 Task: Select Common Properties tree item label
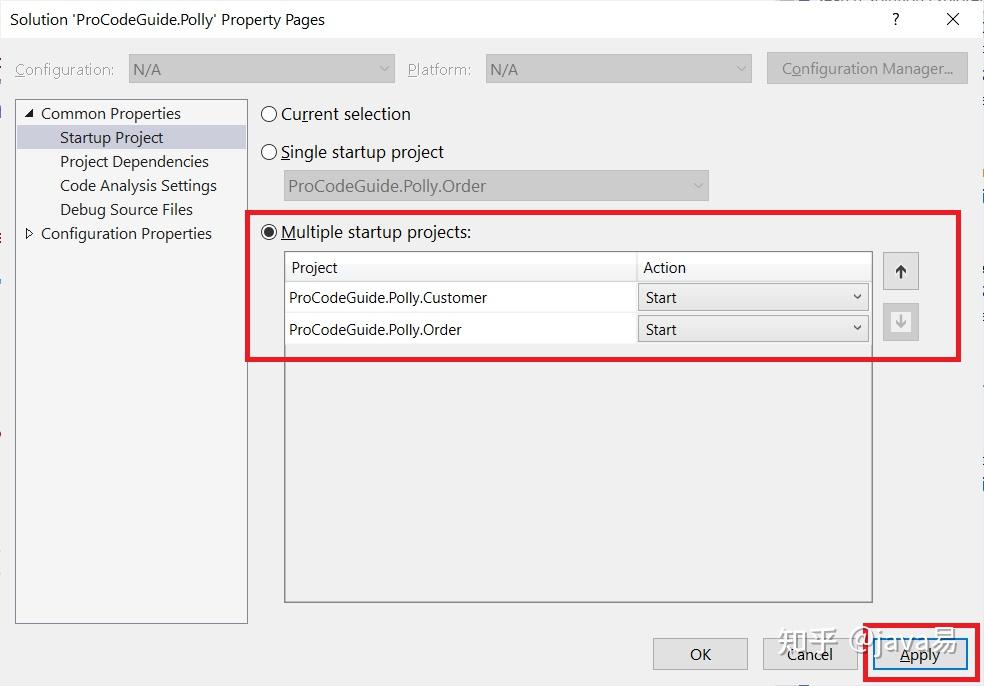tap(110, 114)
